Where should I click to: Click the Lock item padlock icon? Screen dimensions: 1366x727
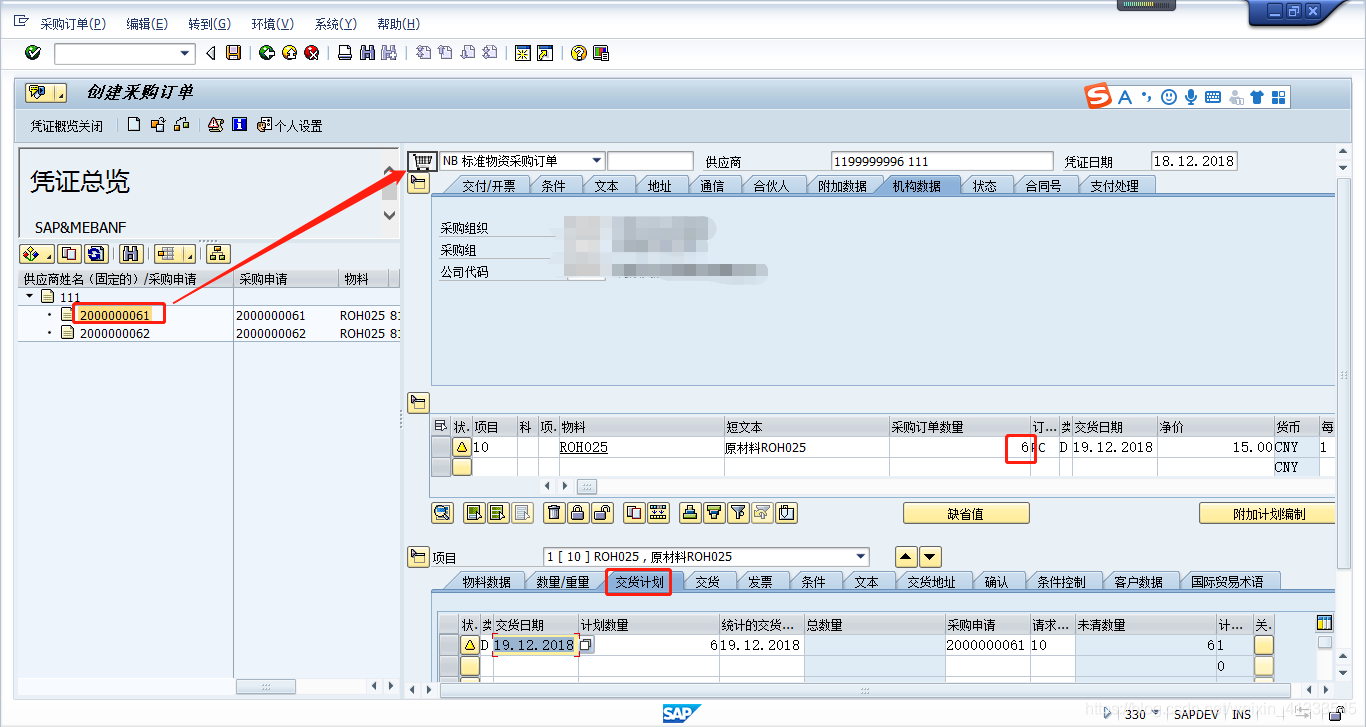578,513
